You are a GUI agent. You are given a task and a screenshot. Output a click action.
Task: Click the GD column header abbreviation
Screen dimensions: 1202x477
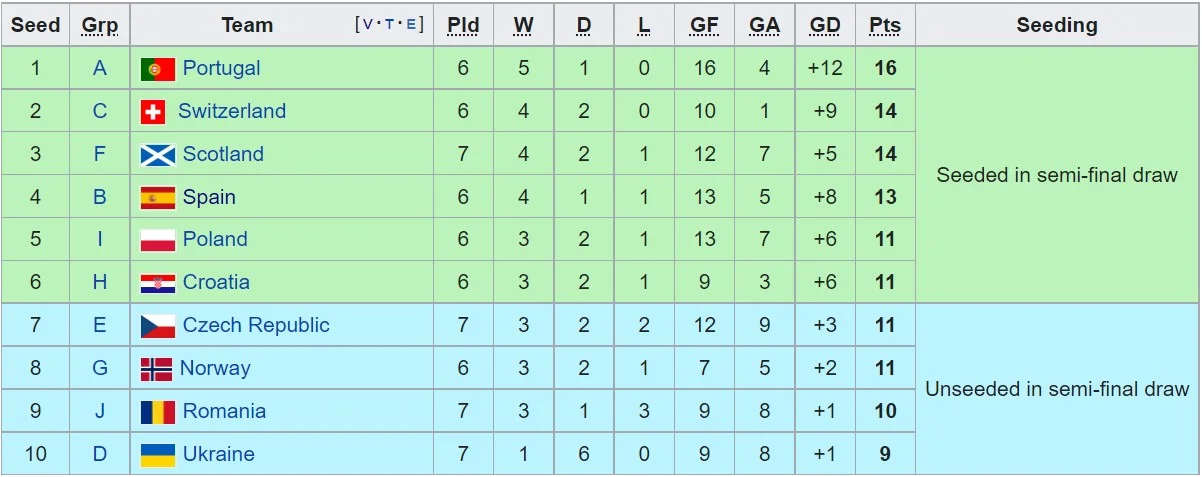(x=825, y=25)
